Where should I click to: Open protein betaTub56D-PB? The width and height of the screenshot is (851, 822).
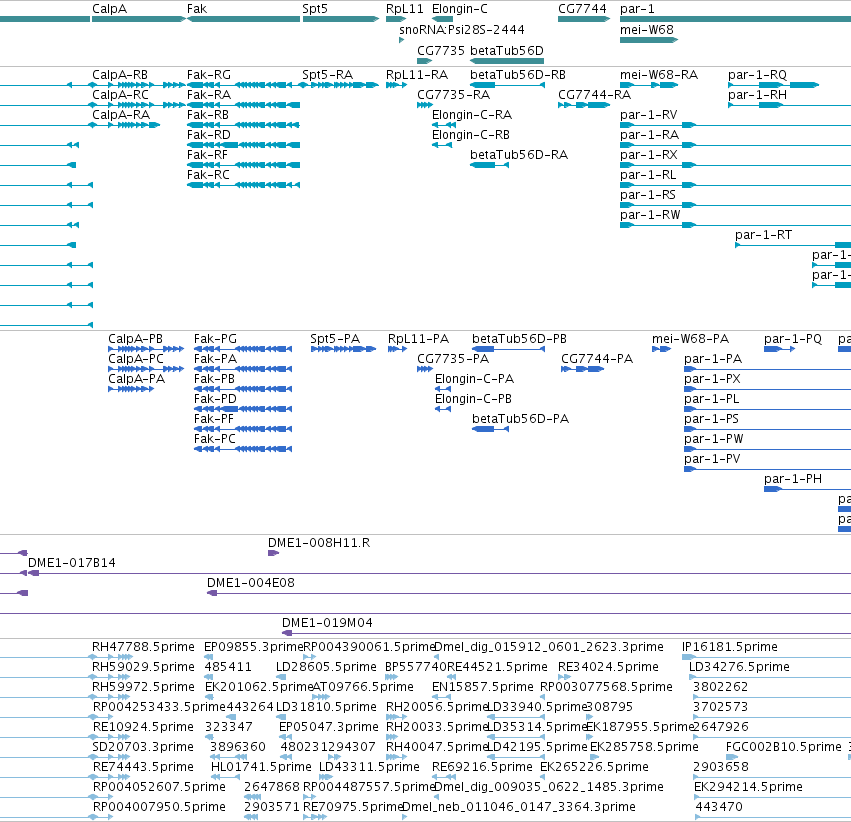point(519,339)
